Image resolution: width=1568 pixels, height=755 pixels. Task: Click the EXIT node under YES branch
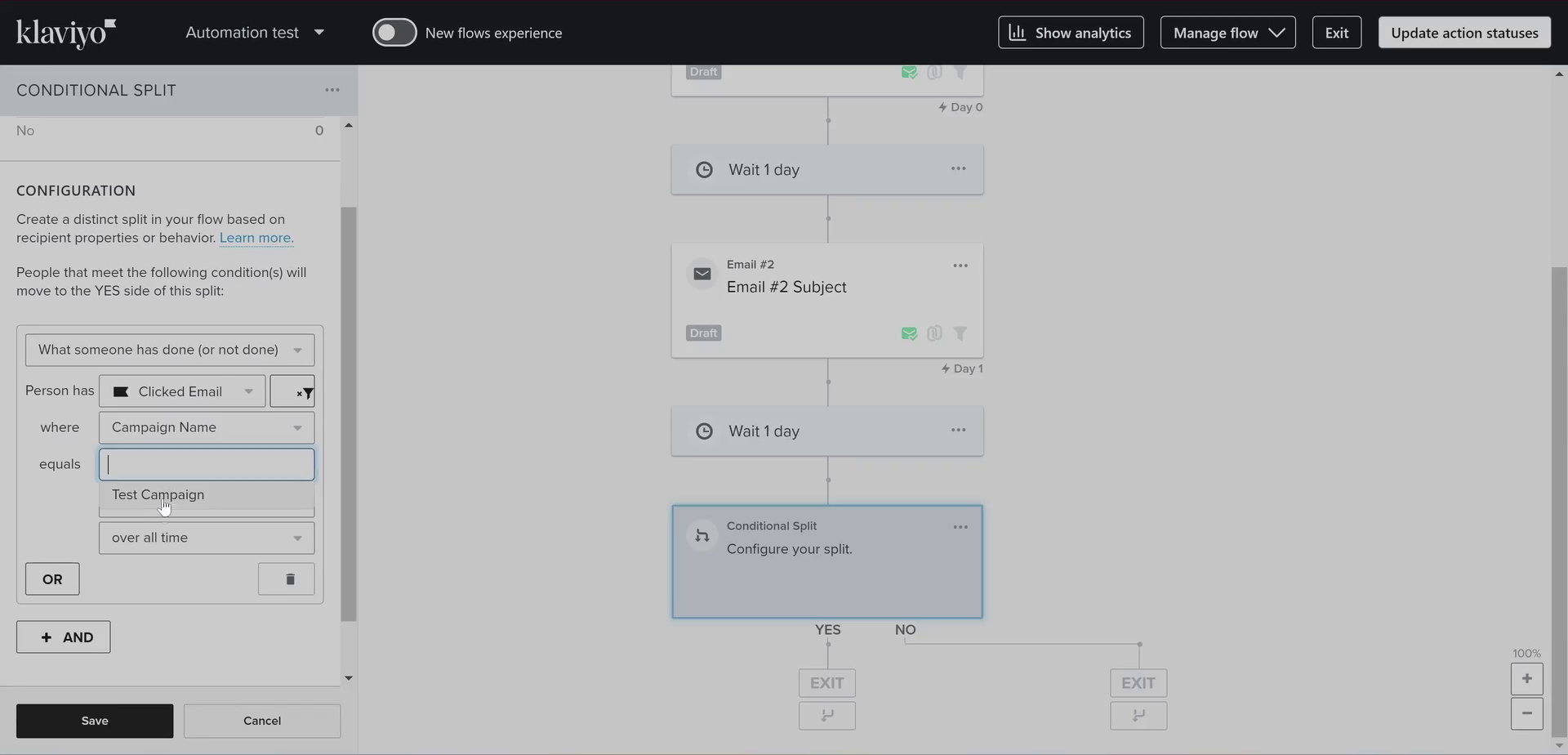pyautogui.click(x=827, y=683)
